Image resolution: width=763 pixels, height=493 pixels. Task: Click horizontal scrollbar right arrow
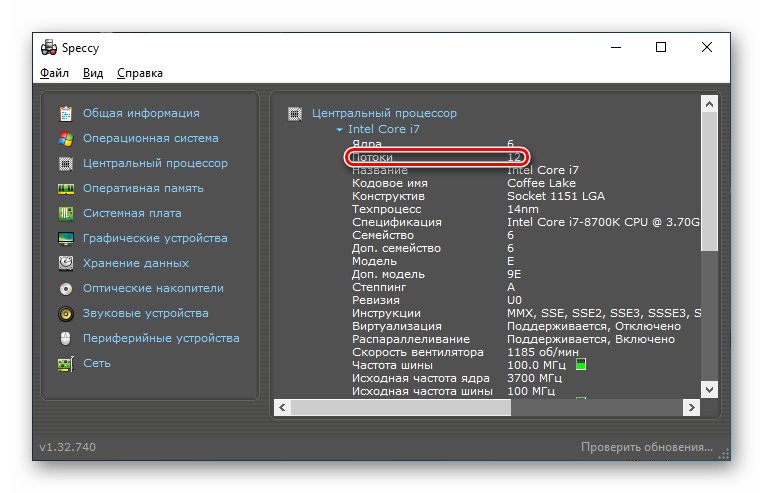coord(691,407)
